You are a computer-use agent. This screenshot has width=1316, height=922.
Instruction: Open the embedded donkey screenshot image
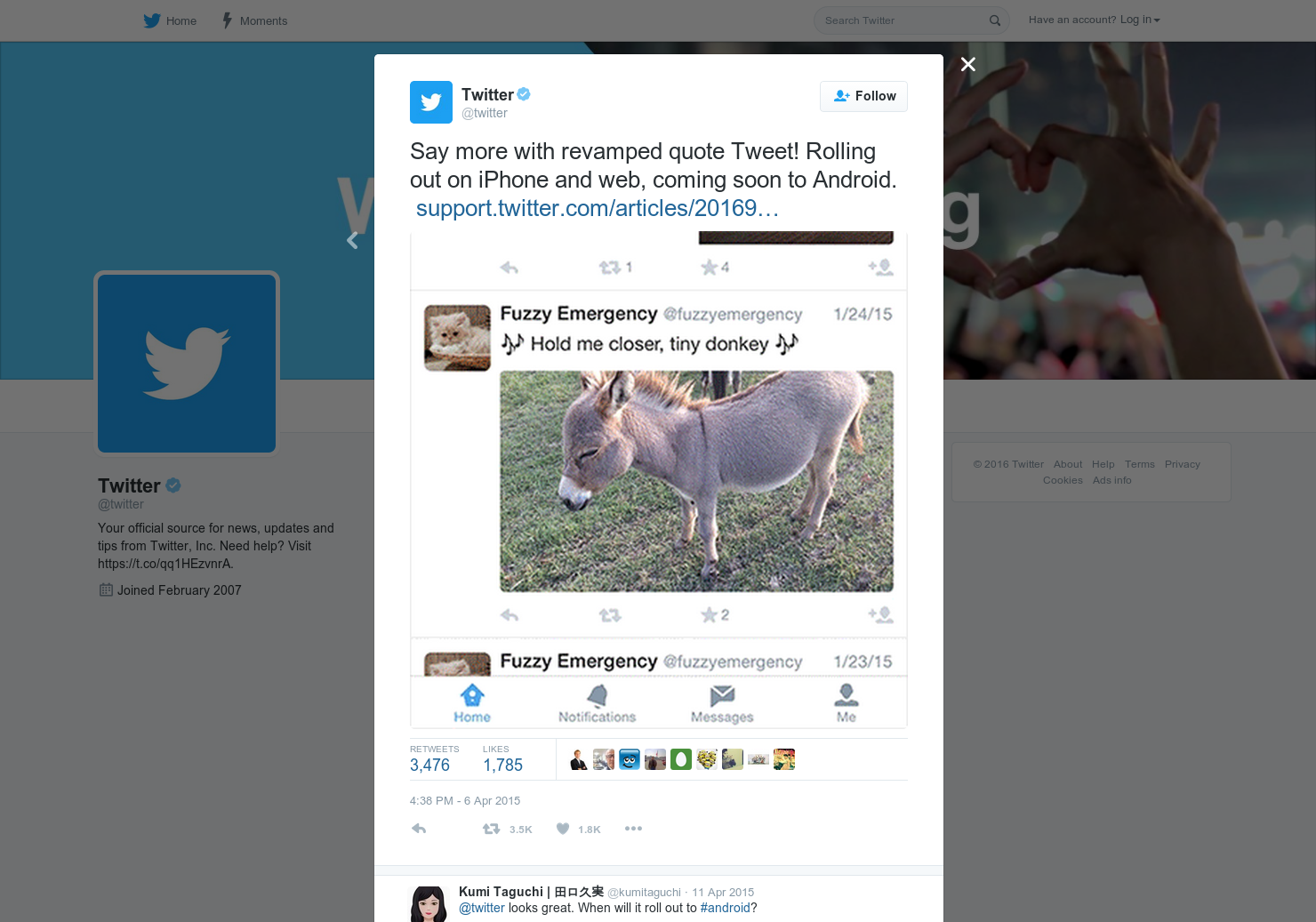point(659,480)
